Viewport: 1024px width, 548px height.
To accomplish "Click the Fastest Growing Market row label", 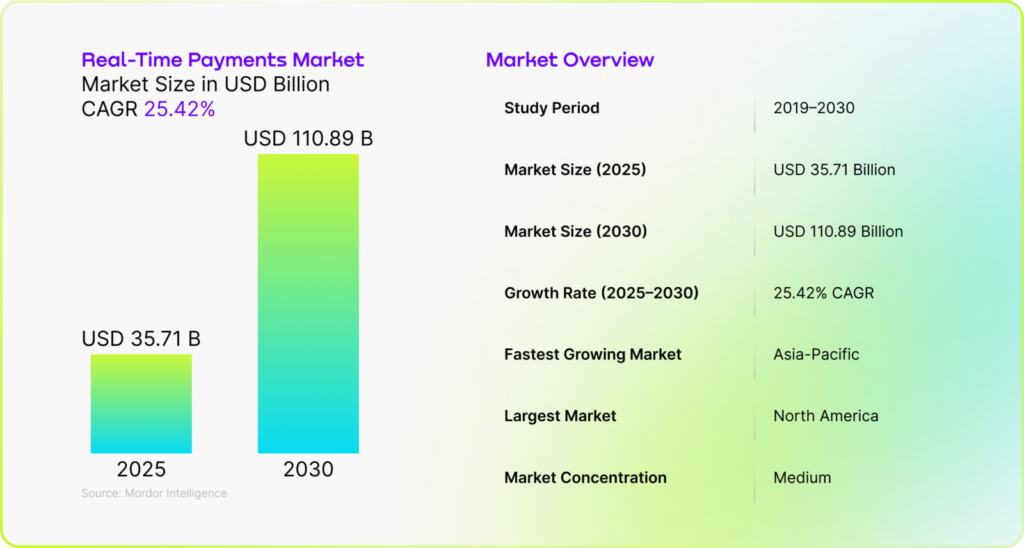I will [x=592, y=354].
